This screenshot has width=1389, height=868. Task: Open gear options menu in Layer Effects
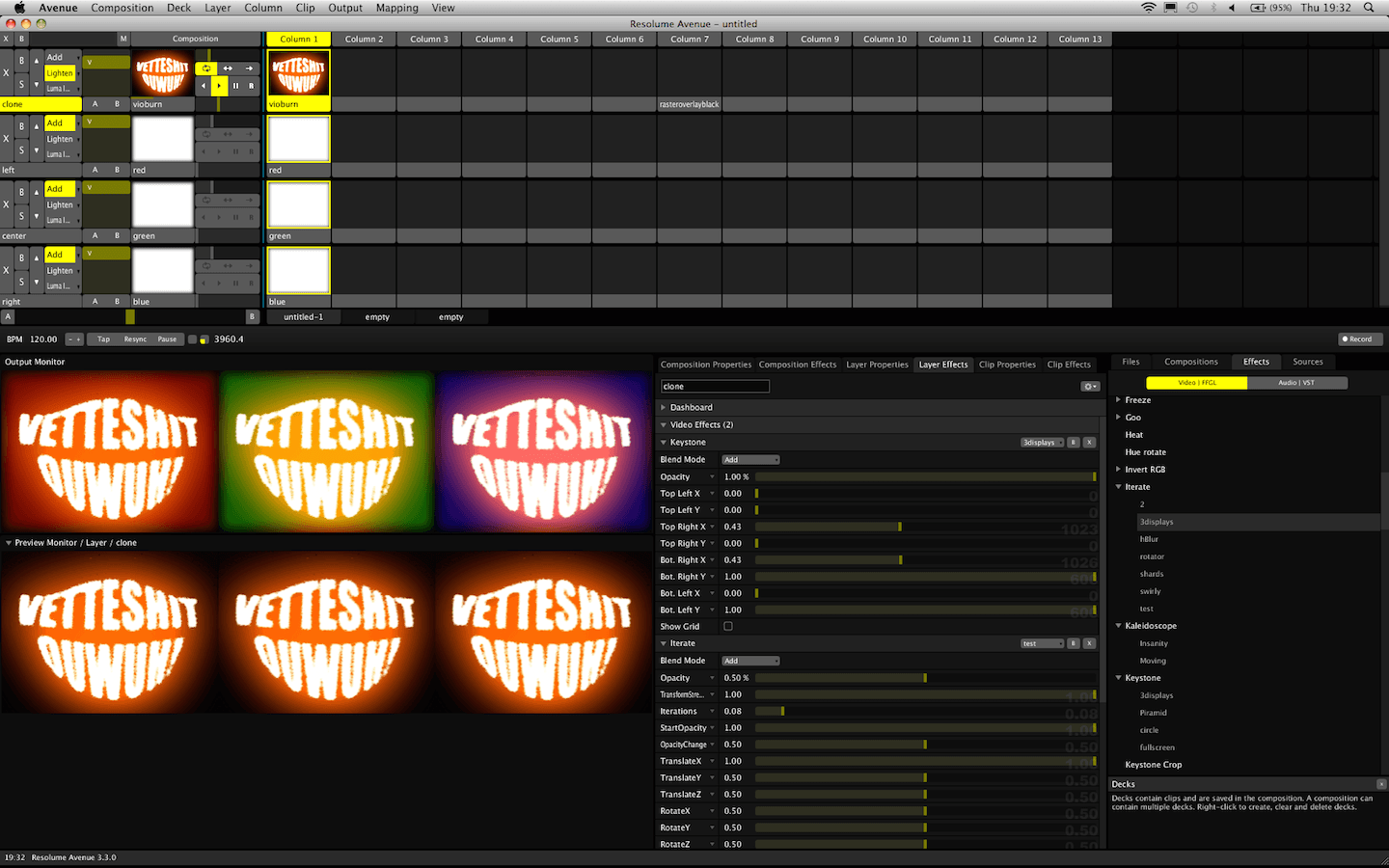tap(1090, 387)
